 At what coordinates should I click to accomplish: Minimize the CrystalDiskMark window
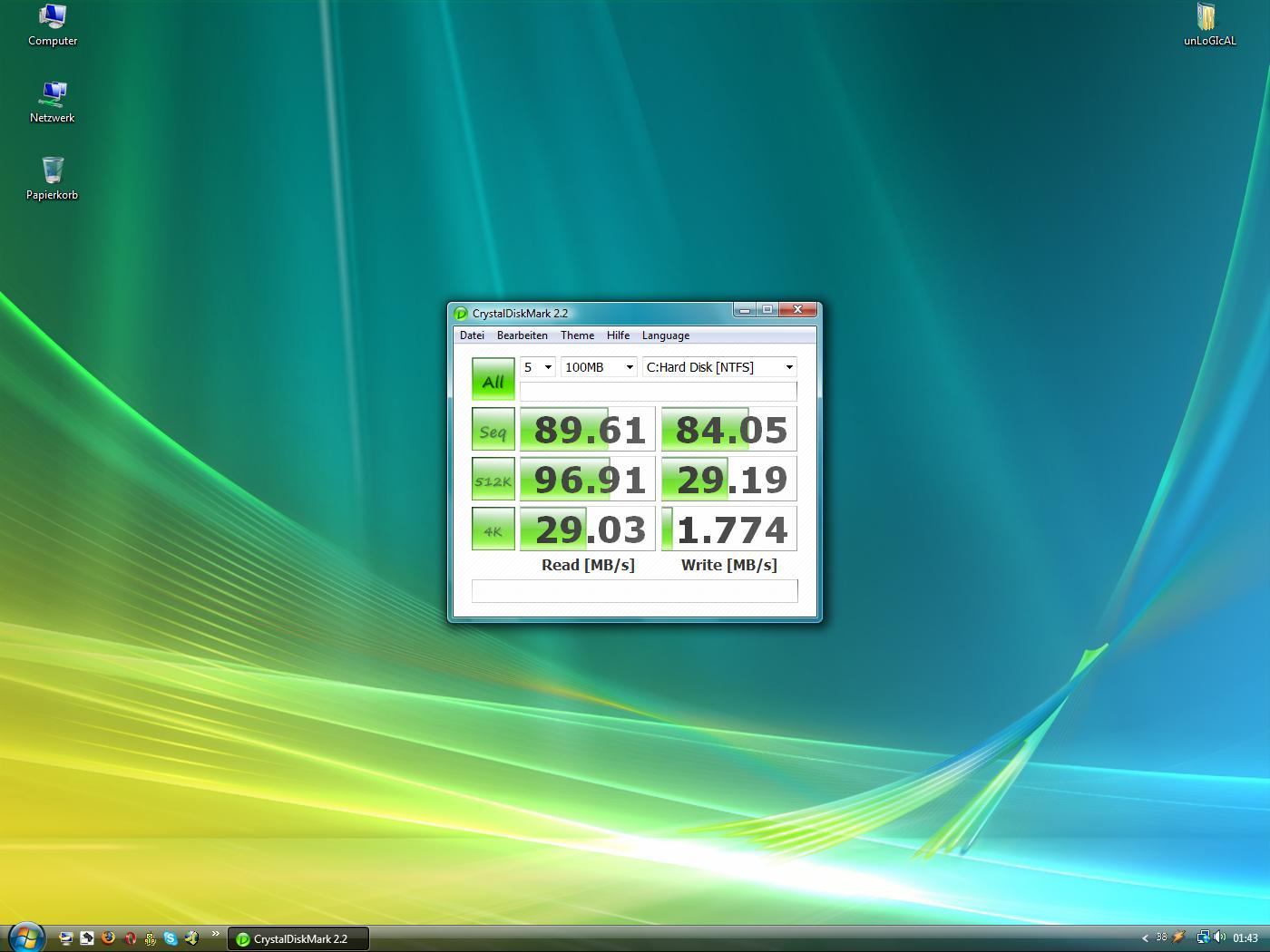pyautogui.click(x=745, y=310)
